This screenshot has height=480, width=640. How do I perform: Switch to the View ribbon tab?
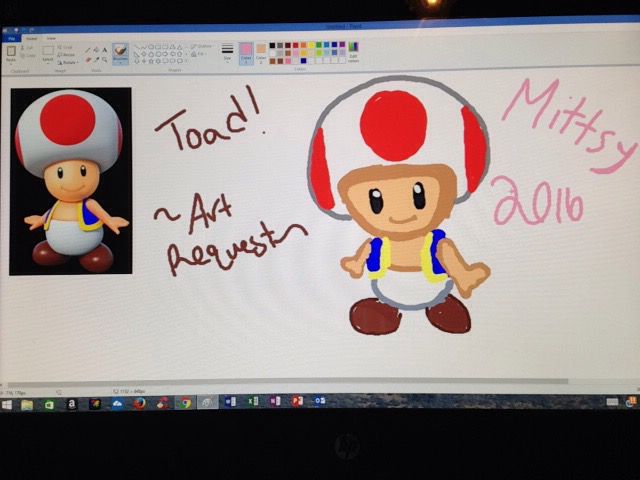51,38
